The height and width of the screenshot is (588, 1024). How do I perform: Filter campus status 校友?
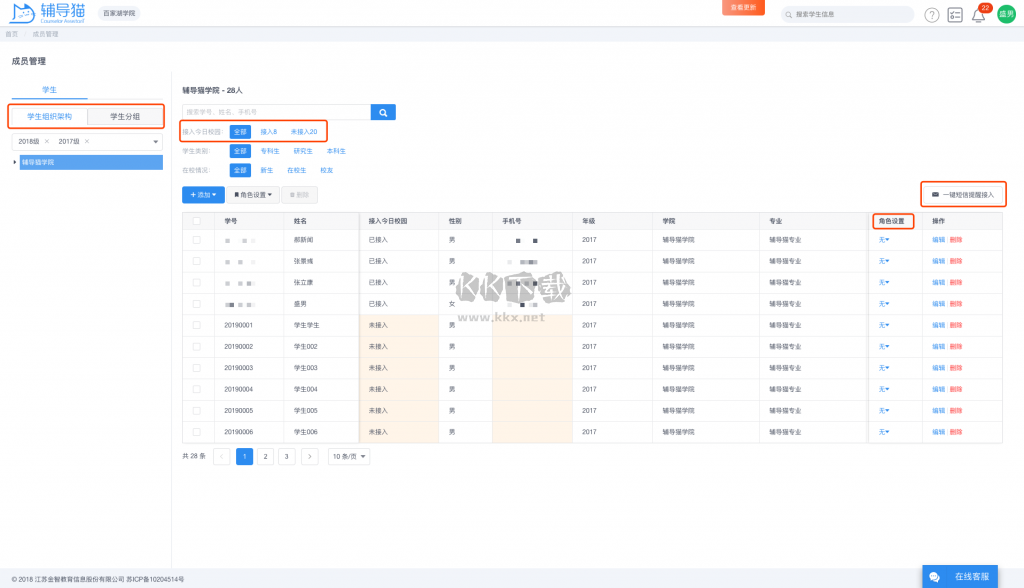327,171
